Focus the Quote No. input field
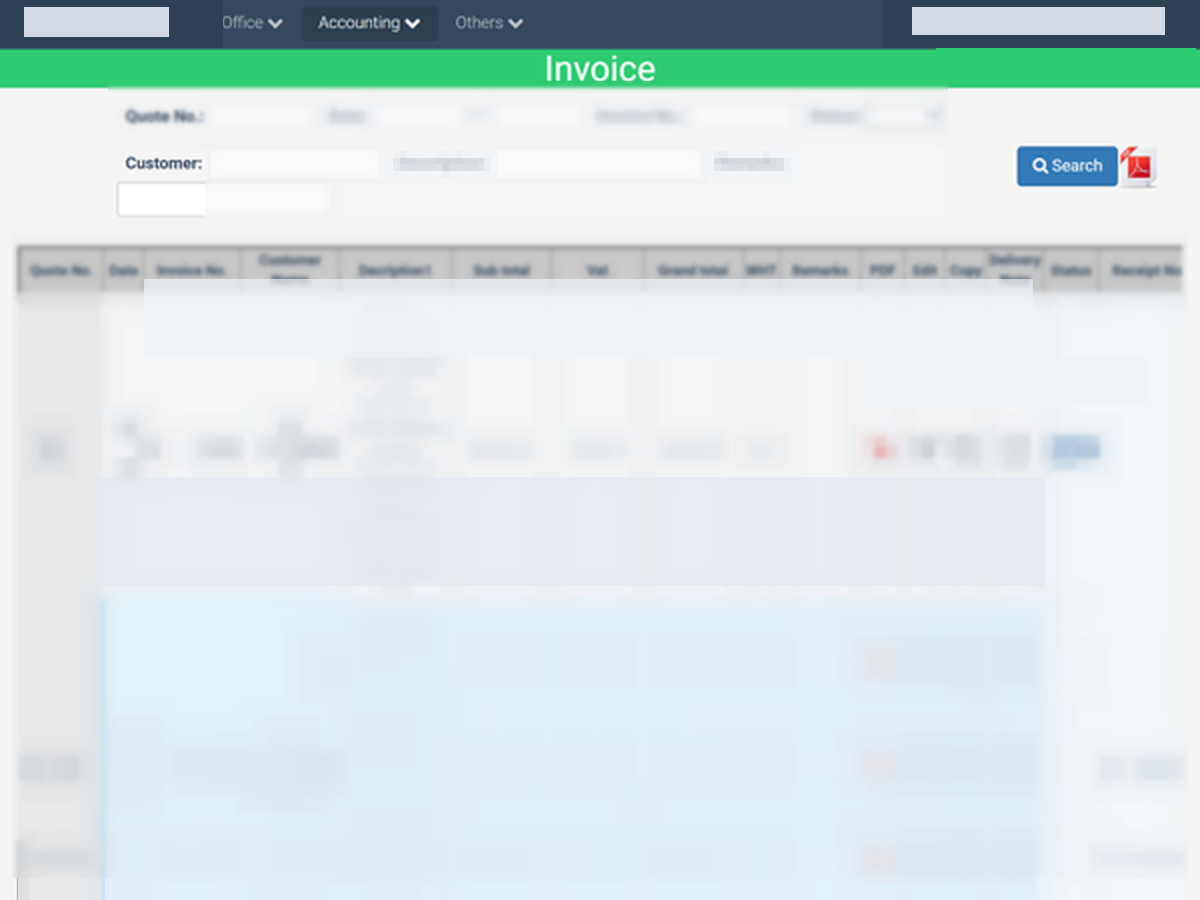This screenshot has width=1200, height=900. coord(259,116)
